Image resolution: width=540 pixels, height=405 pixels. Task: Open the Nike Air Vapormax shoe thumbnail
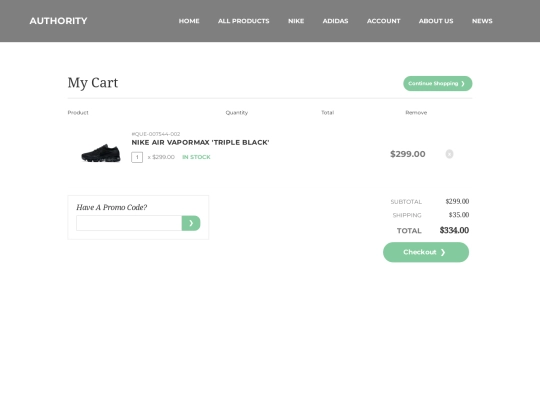coord(101,153)
